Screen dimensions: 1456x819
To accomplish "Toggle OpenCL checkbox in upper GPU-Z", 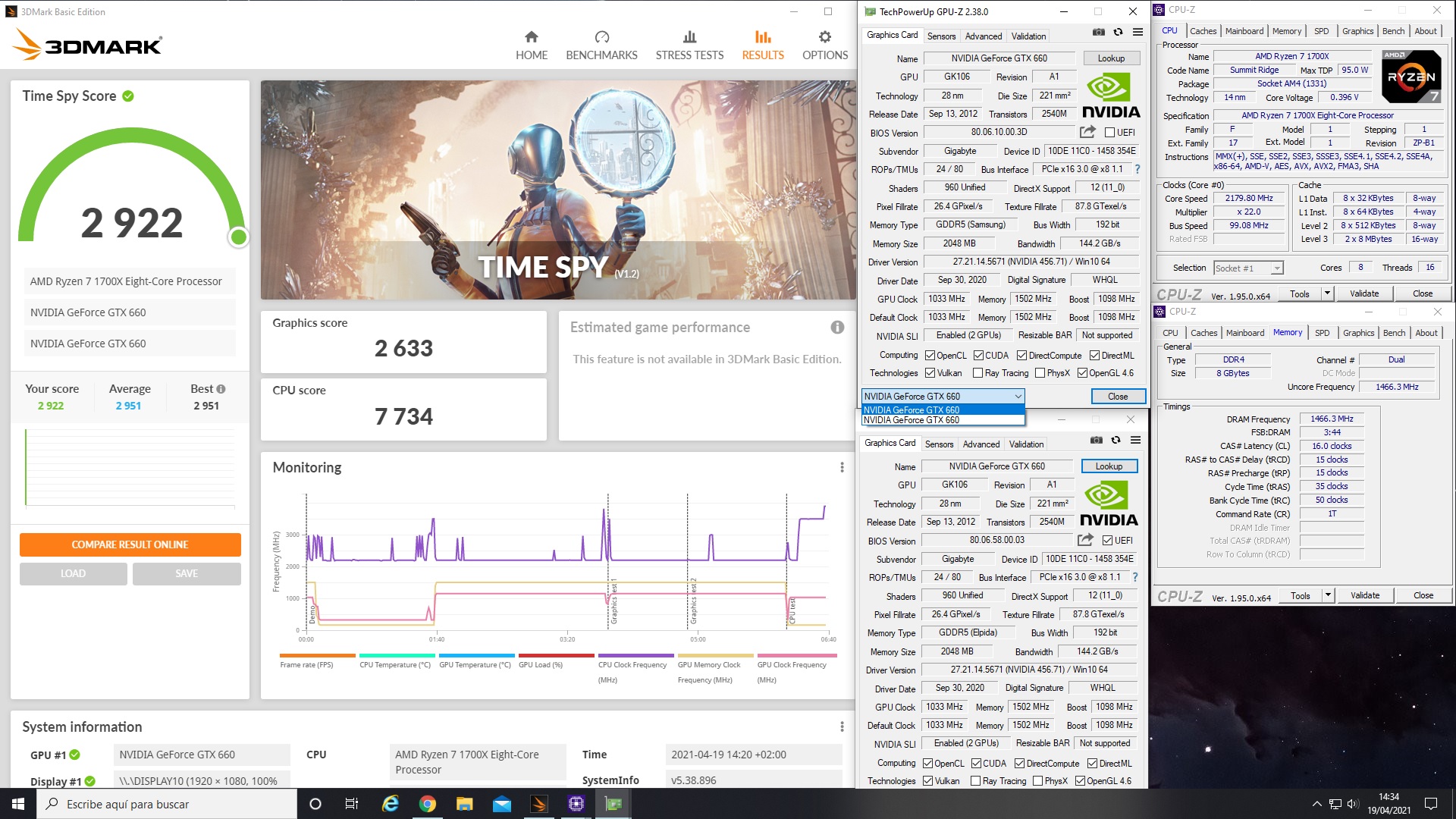I will point(930,356).
